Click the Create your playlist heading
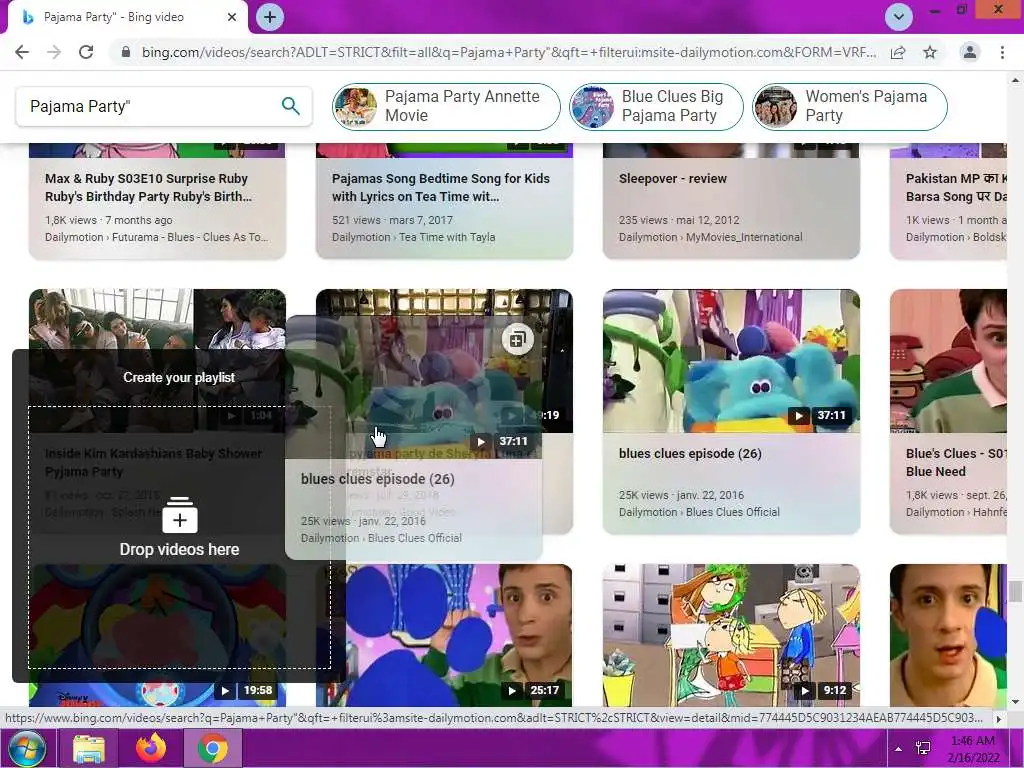Image resolution: width=1024 pixels, height=768 pixels. (x=179, y=377)
